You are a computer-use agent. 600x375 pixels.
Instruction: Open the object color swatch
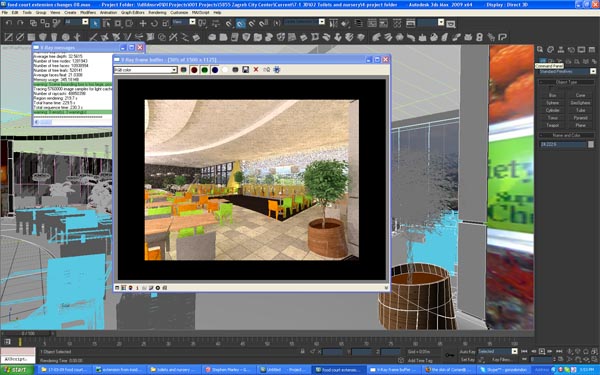[591, 144]
